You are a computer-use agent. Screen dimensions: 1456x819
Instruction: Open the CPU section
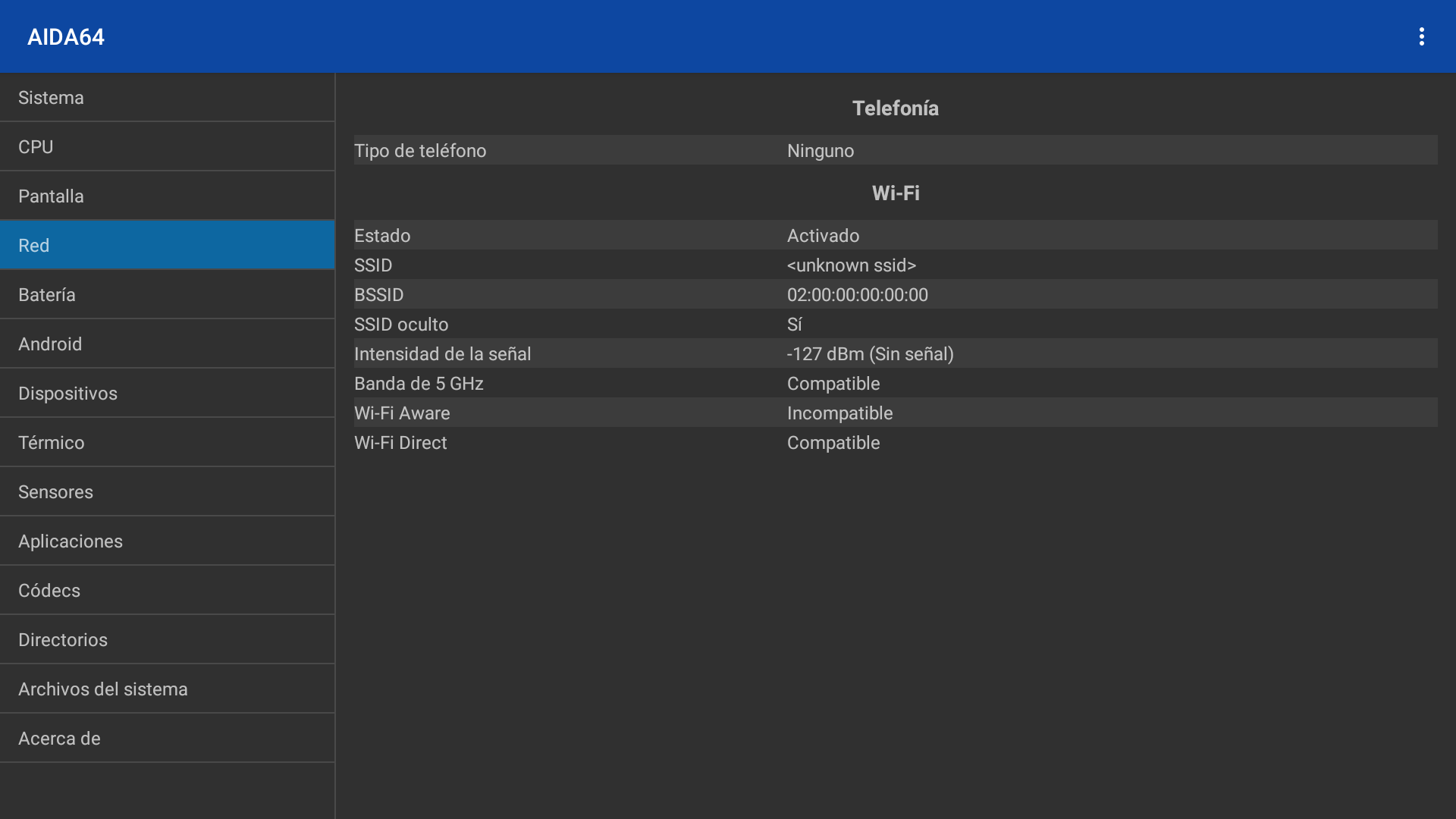pos(167,147)
